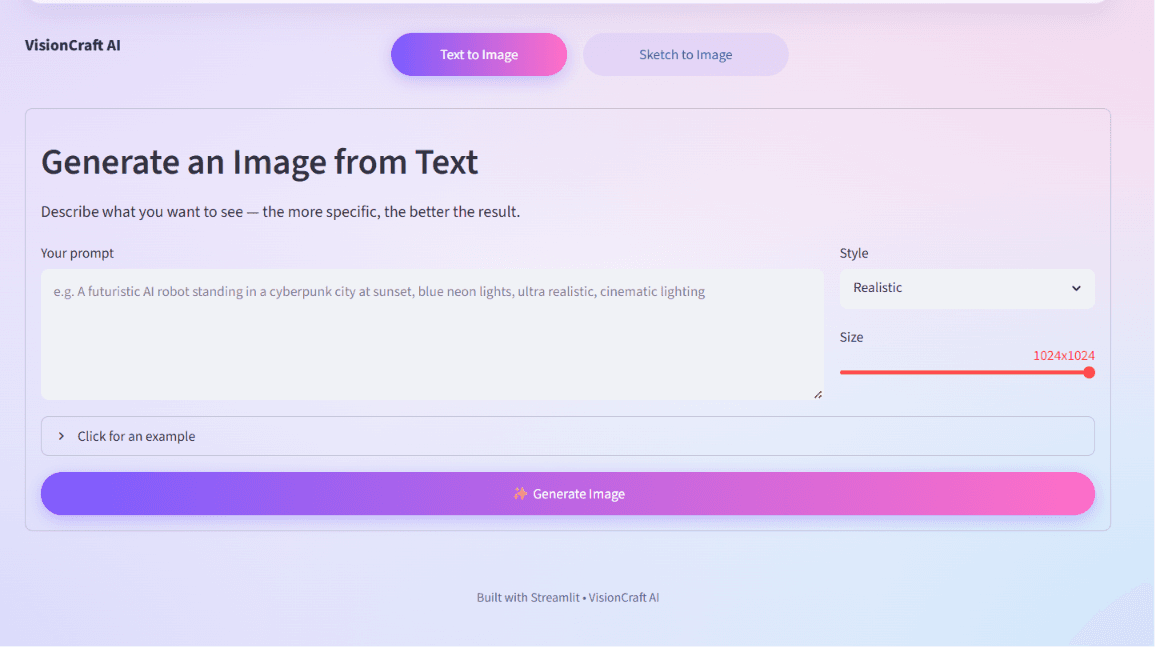This screenshot has width=1155, height=647.
Task: Click the Style dropdown chevron arrow
Action: click(x=1076, y=288)
